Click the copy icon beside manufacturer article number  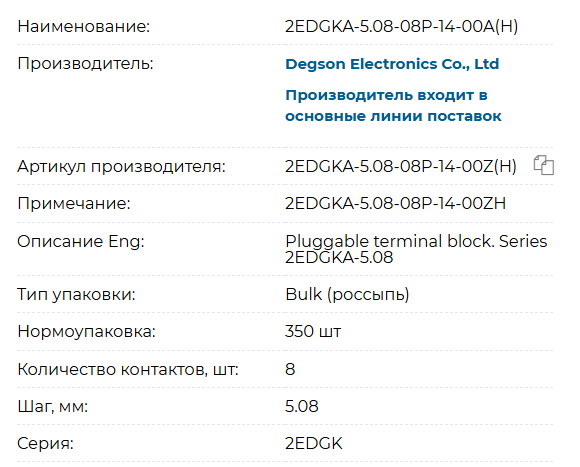coord(543,165)
